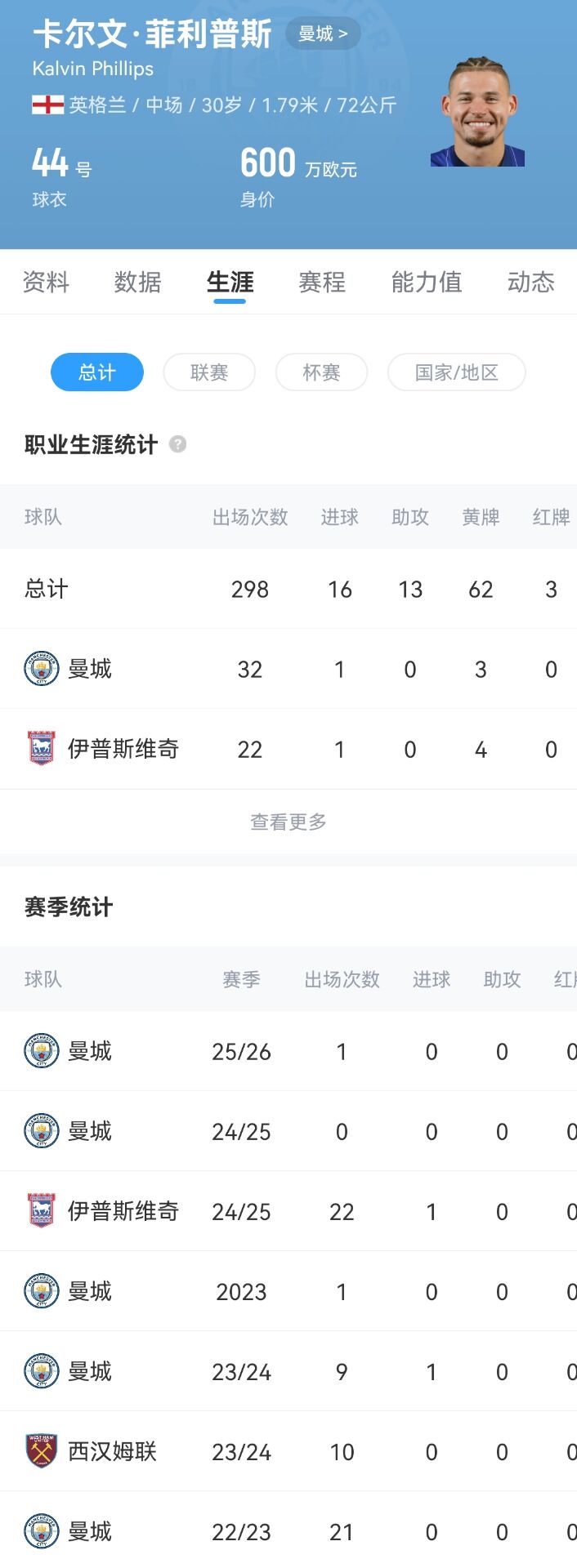Tap the West Ham crest icon
This screenshot has width=577, height=1568.
[x=41, y=1451]
